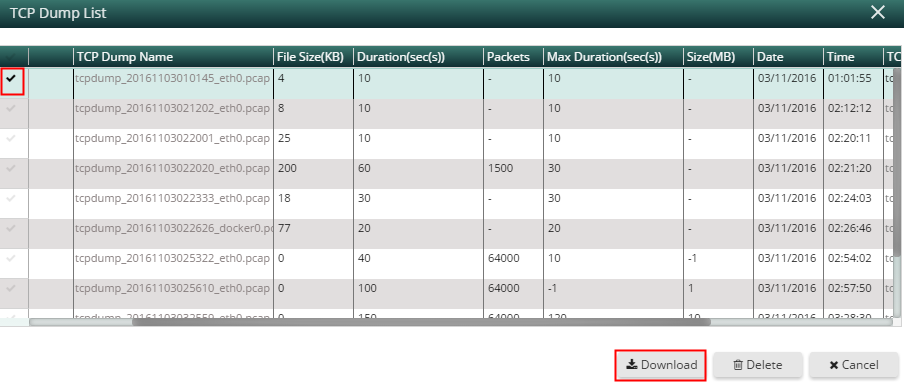Select file name tcpdump_20161103025610_eth0.pcap
Image resolution: width=904 pixels, height=384 pixels.
click(x=172, y=288)
